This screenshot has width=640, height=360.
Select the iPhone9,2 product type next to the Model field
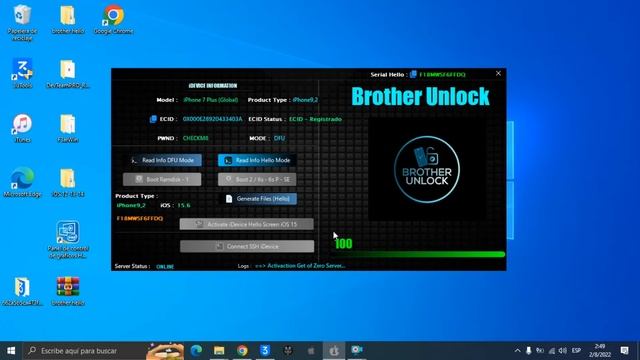305,100
